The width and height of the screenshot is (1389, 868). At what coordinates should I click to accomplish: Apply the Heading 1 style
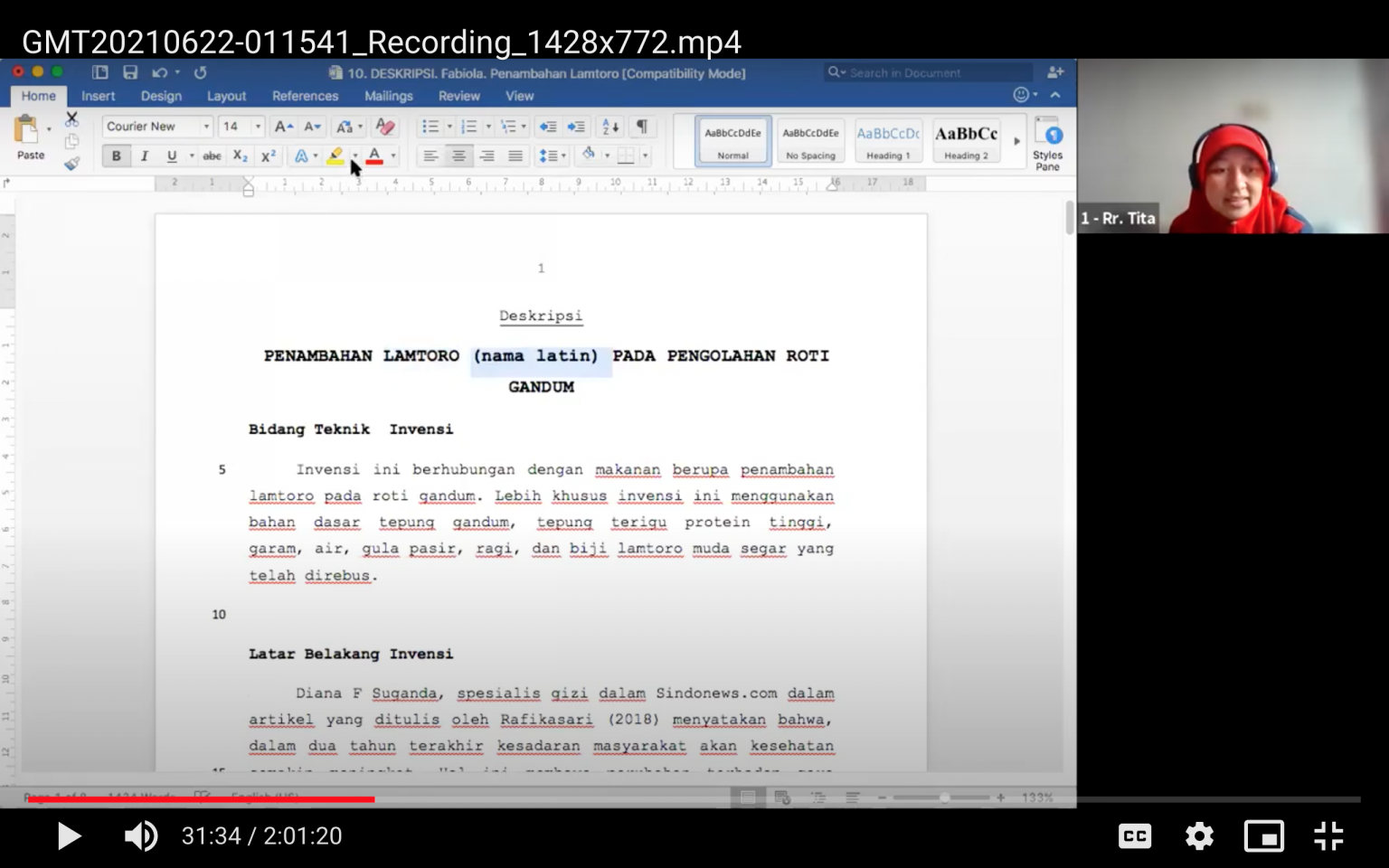point(888,142)
